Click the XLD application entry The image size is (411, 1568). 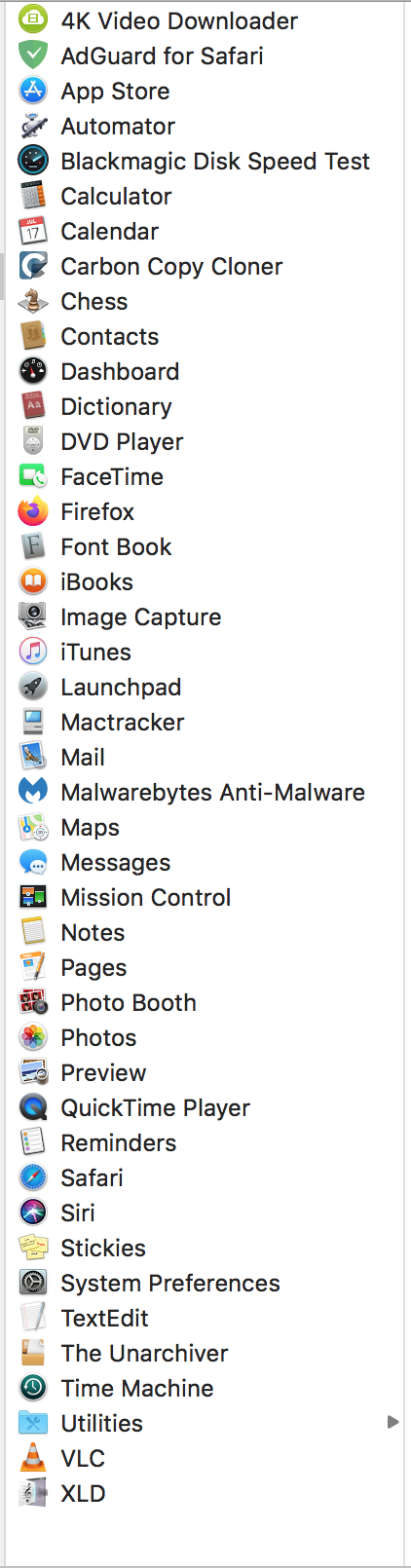coord(205,1493)
